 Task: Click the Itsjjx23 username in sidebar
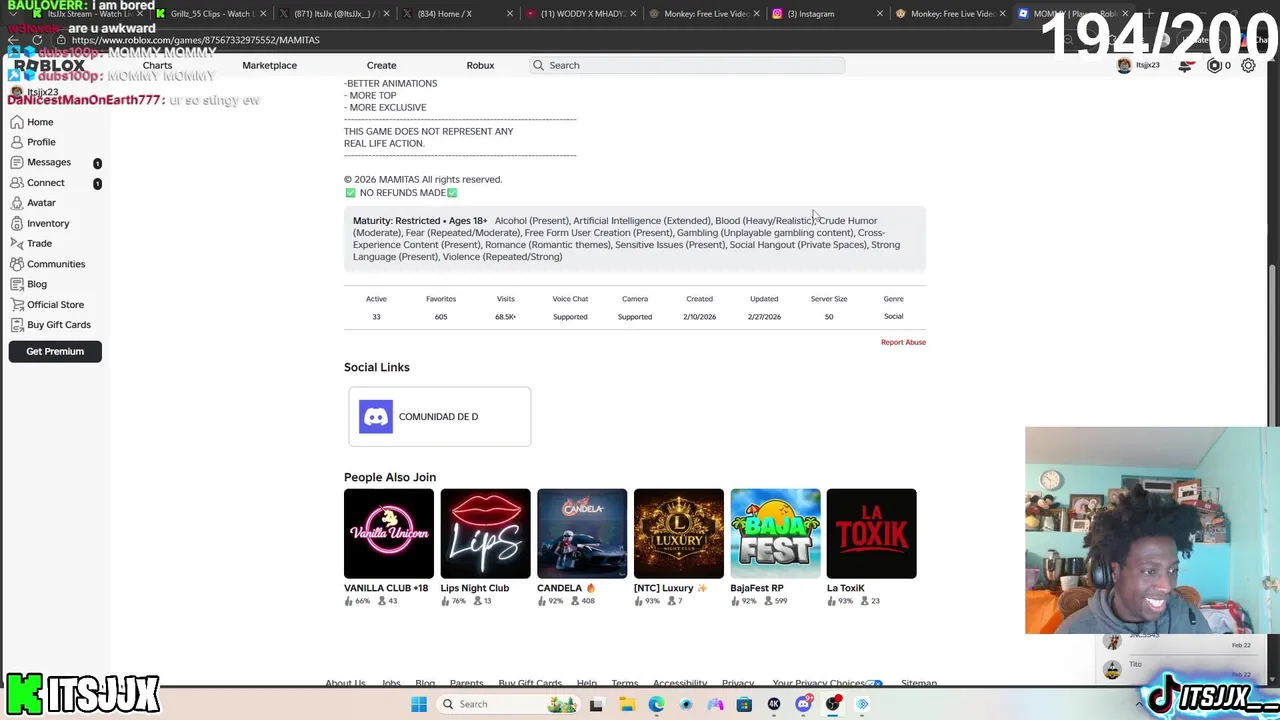[42, 92]
